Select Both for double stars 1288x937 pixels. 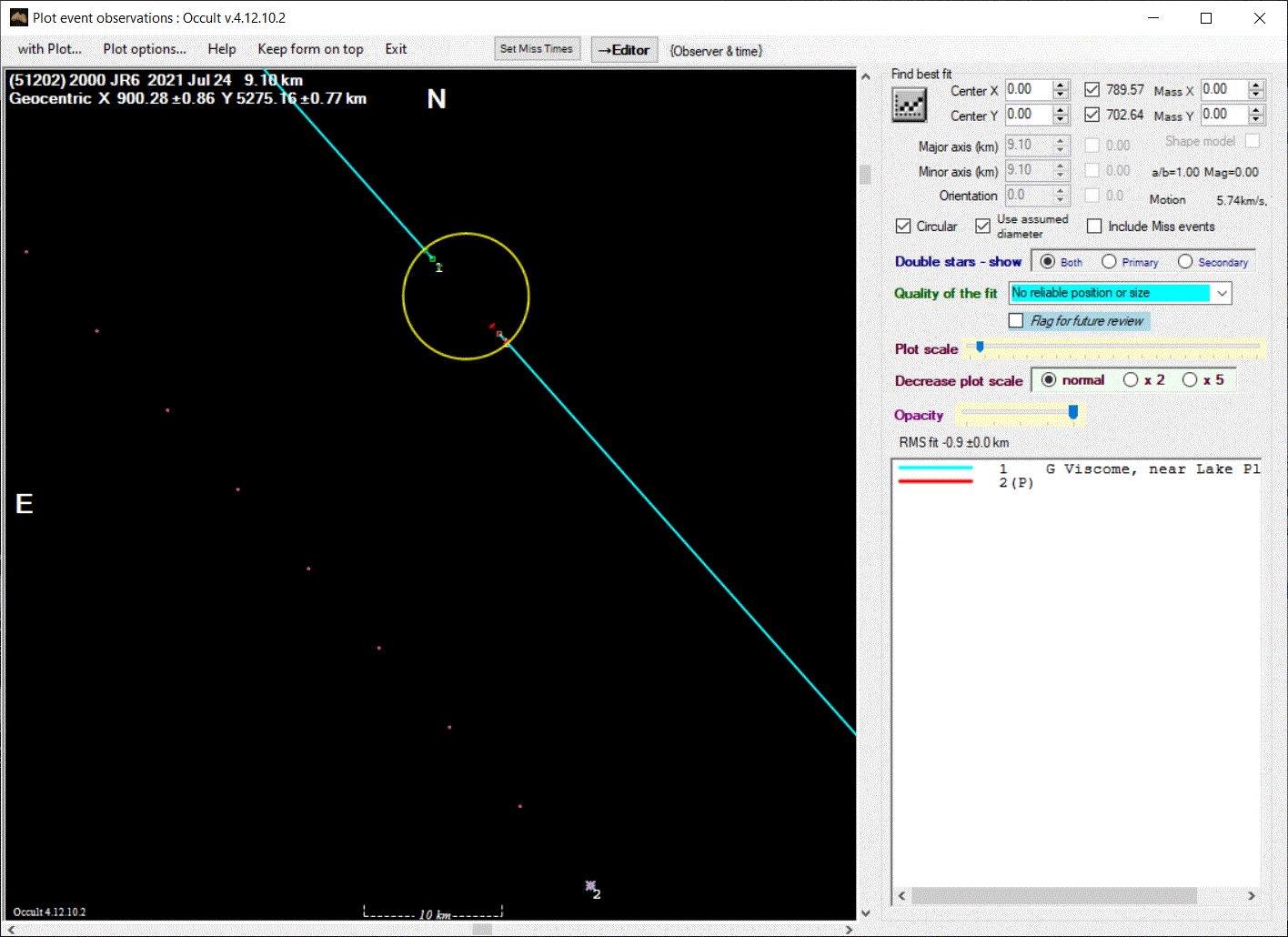[1048, 262]
